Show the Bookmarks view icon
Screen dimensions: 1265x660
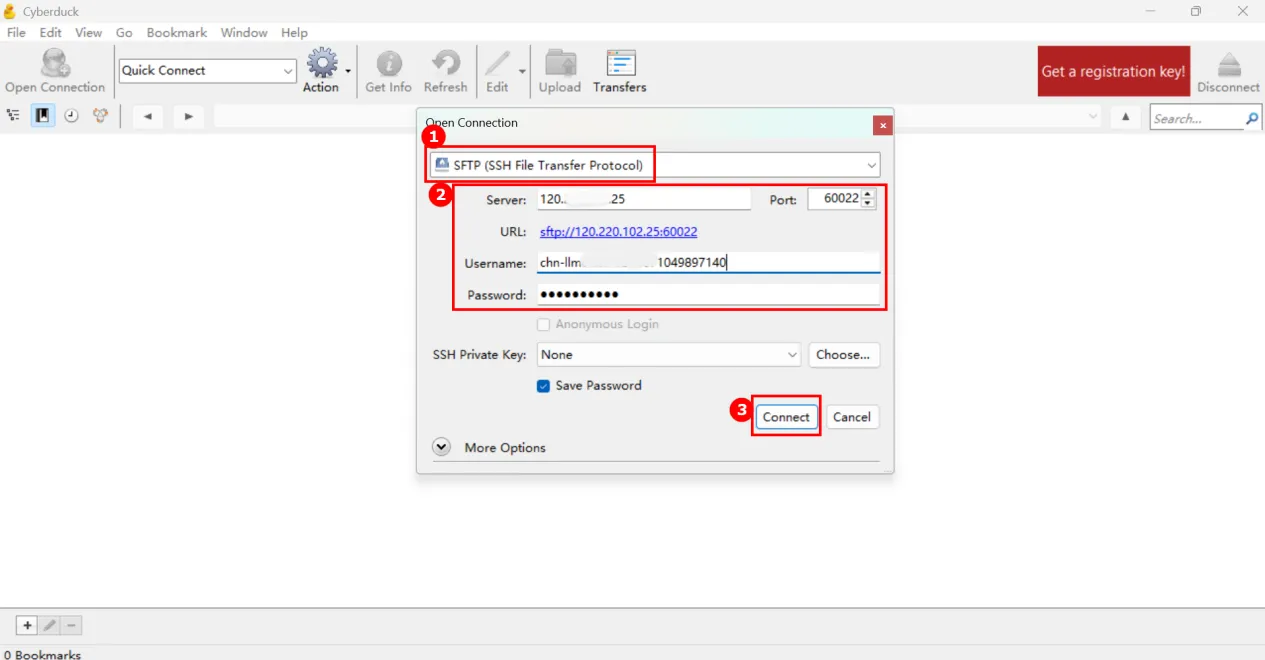[43, 116]
